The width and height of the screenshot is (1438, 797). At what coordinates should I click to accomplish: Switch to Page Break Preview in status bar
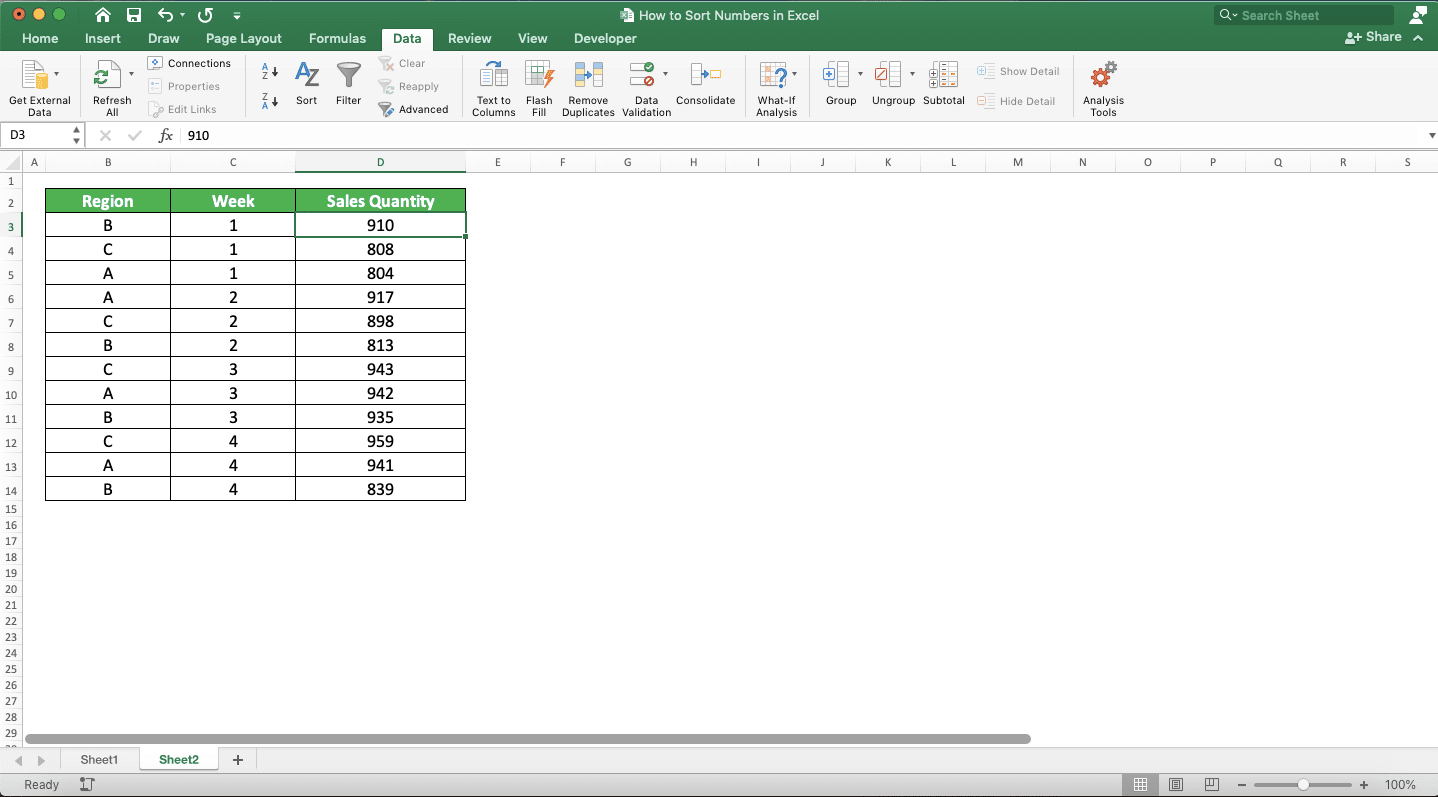1211,785
